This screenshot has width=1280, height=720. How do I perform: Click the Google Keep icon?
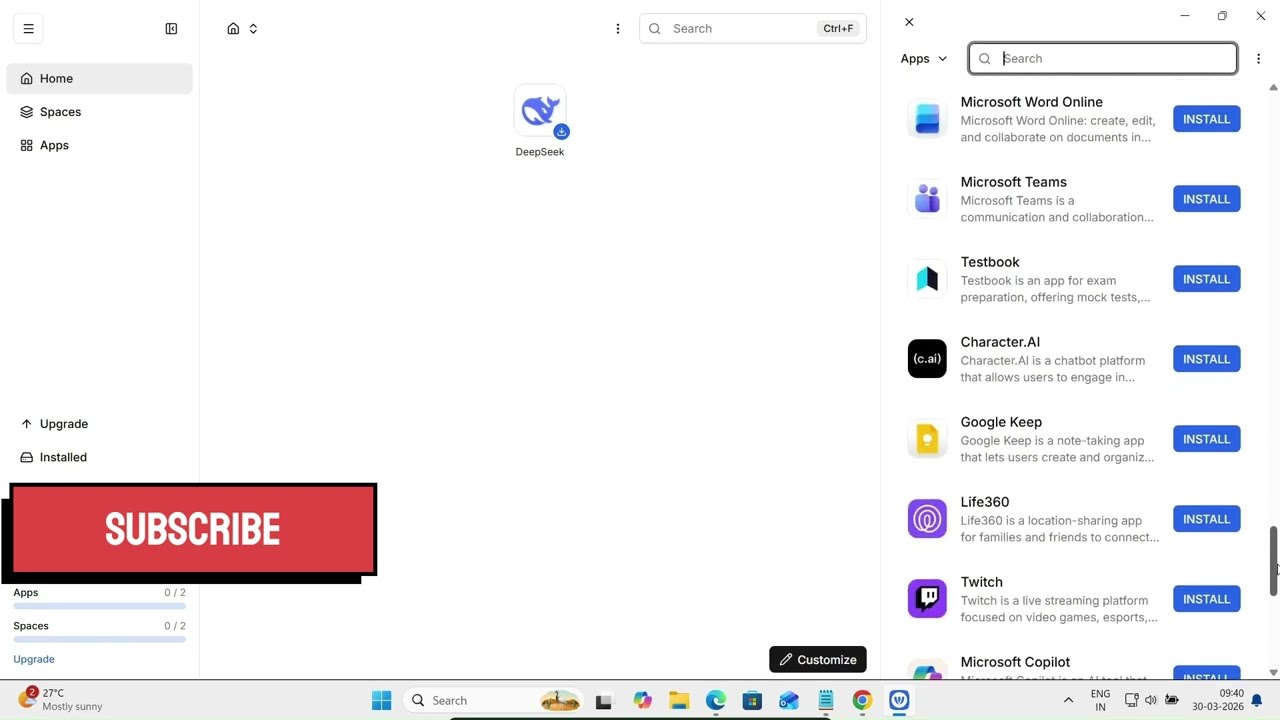click(927, 439)
